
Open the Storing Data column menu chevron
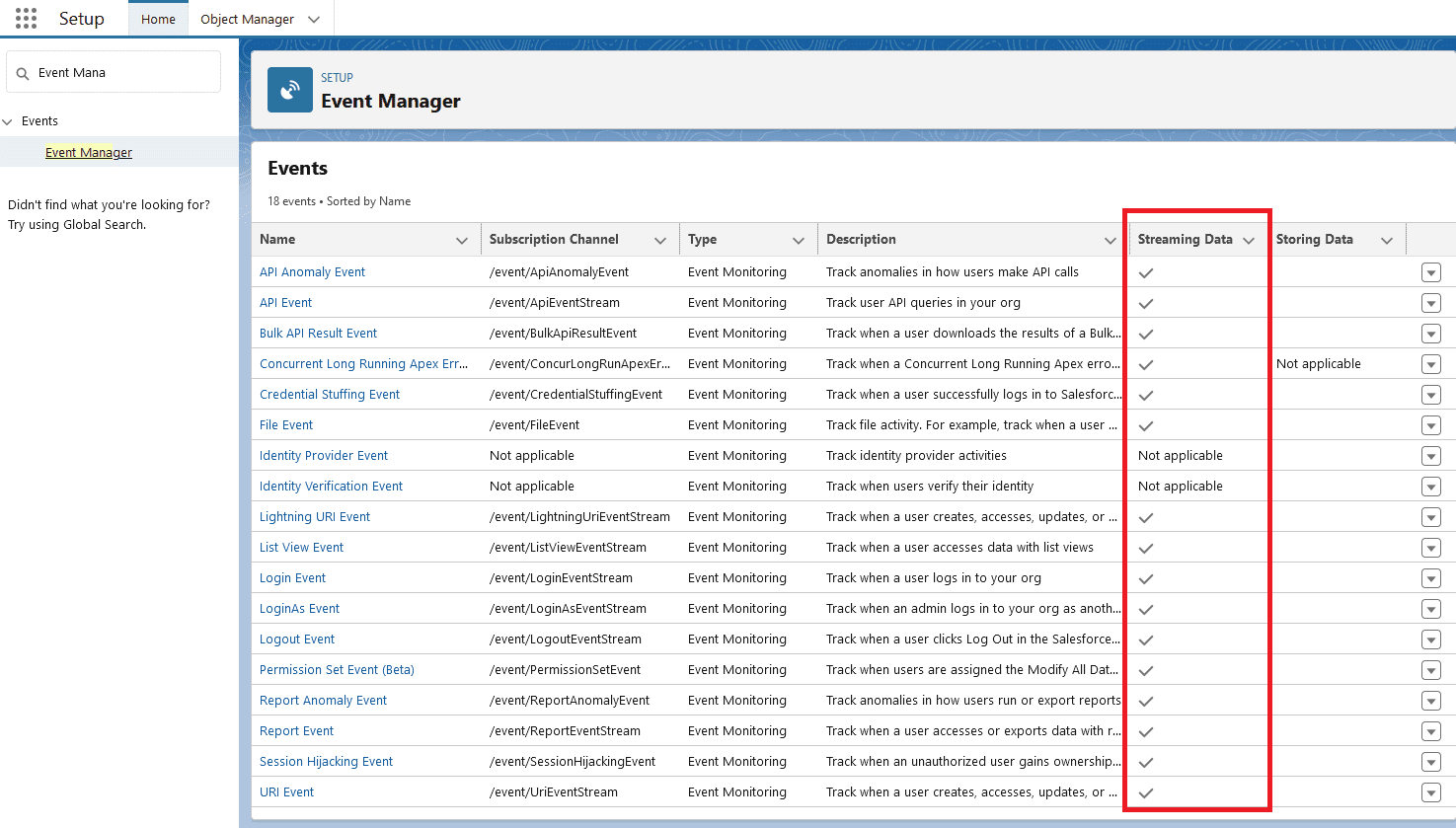[x=1387, y=241]
